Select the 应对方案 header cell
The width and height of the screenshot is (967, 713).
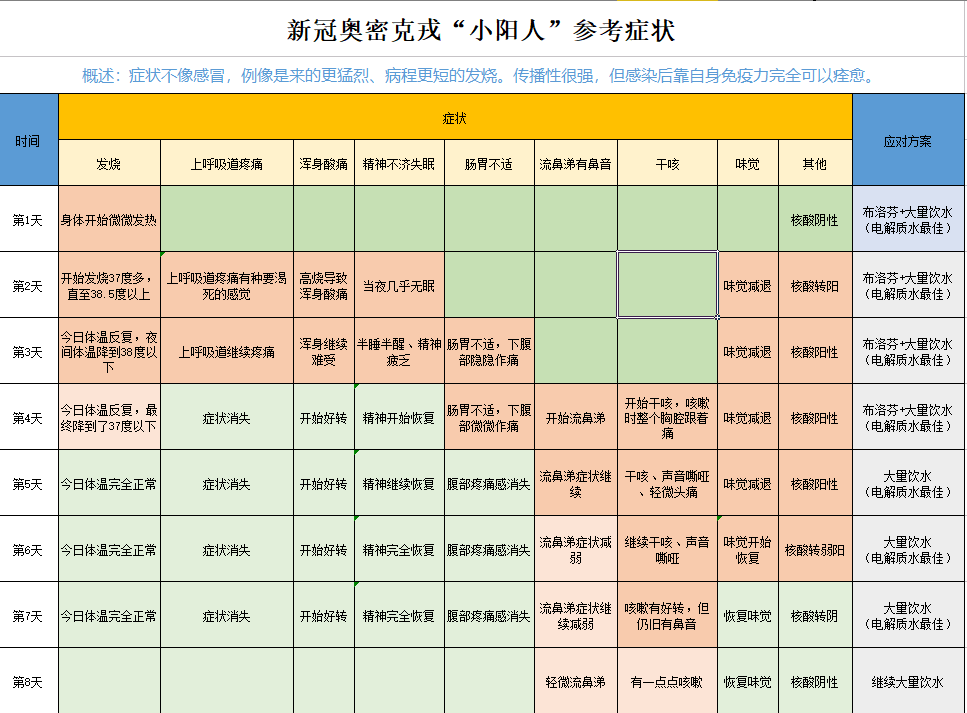click(x=908, y=140)
